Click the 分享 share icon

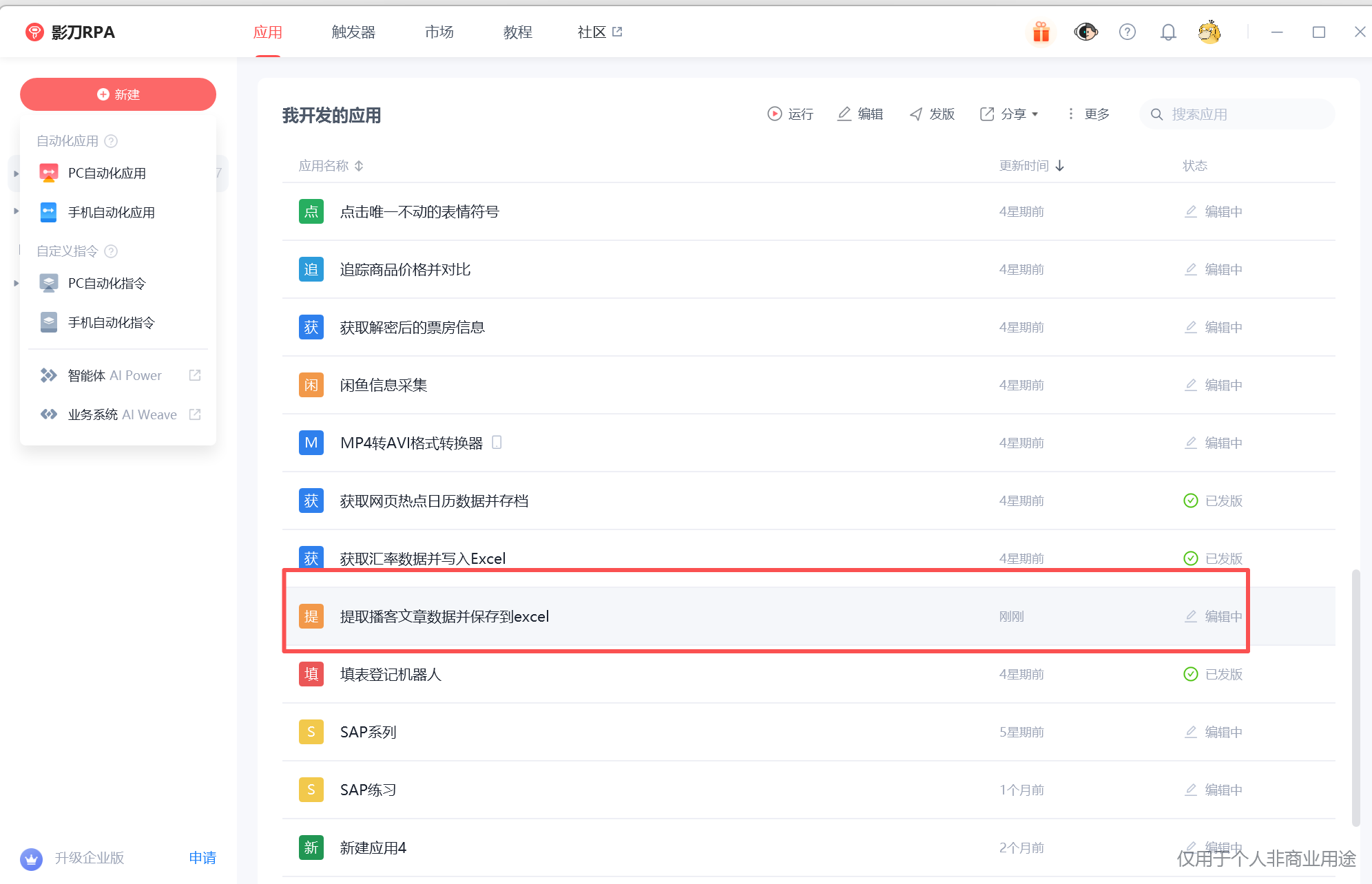[988, 114]
